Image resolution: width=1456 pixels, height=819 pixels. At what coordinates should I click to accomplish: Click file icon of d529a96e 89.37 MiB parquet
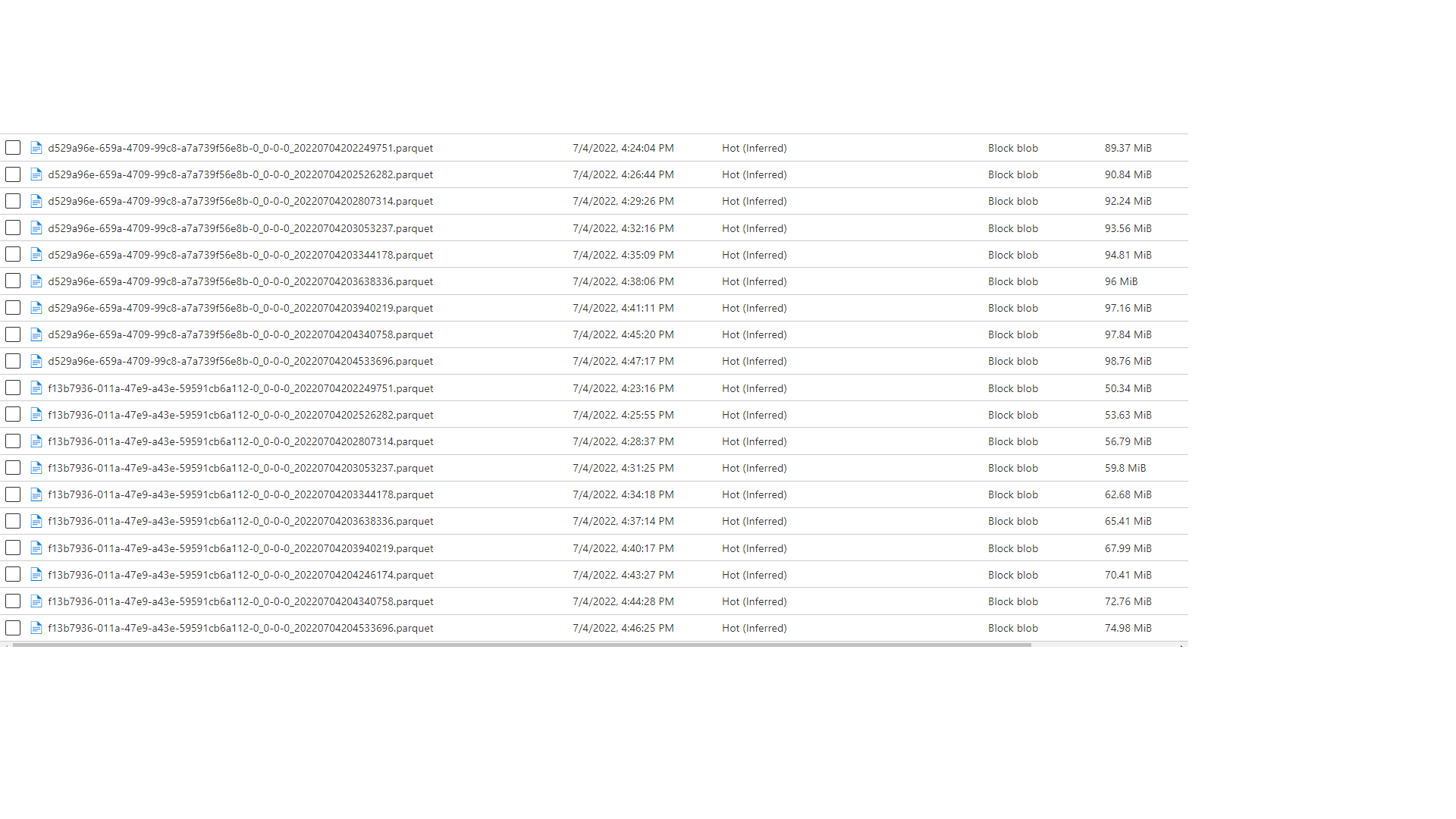36,148
